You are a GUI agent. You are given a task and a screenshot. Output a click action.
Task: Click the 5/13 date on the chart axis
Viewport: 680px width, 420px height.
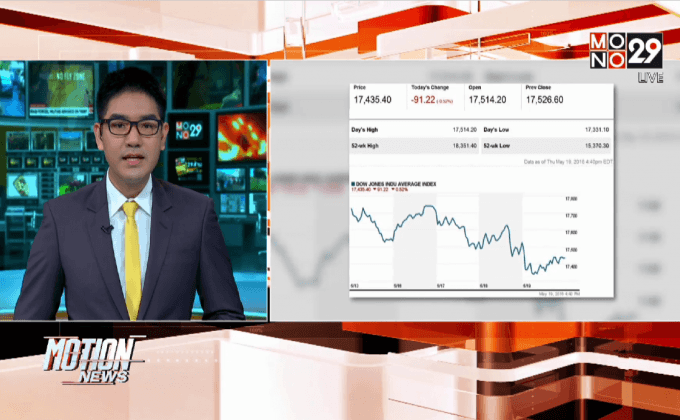click(x=354, y=286)
